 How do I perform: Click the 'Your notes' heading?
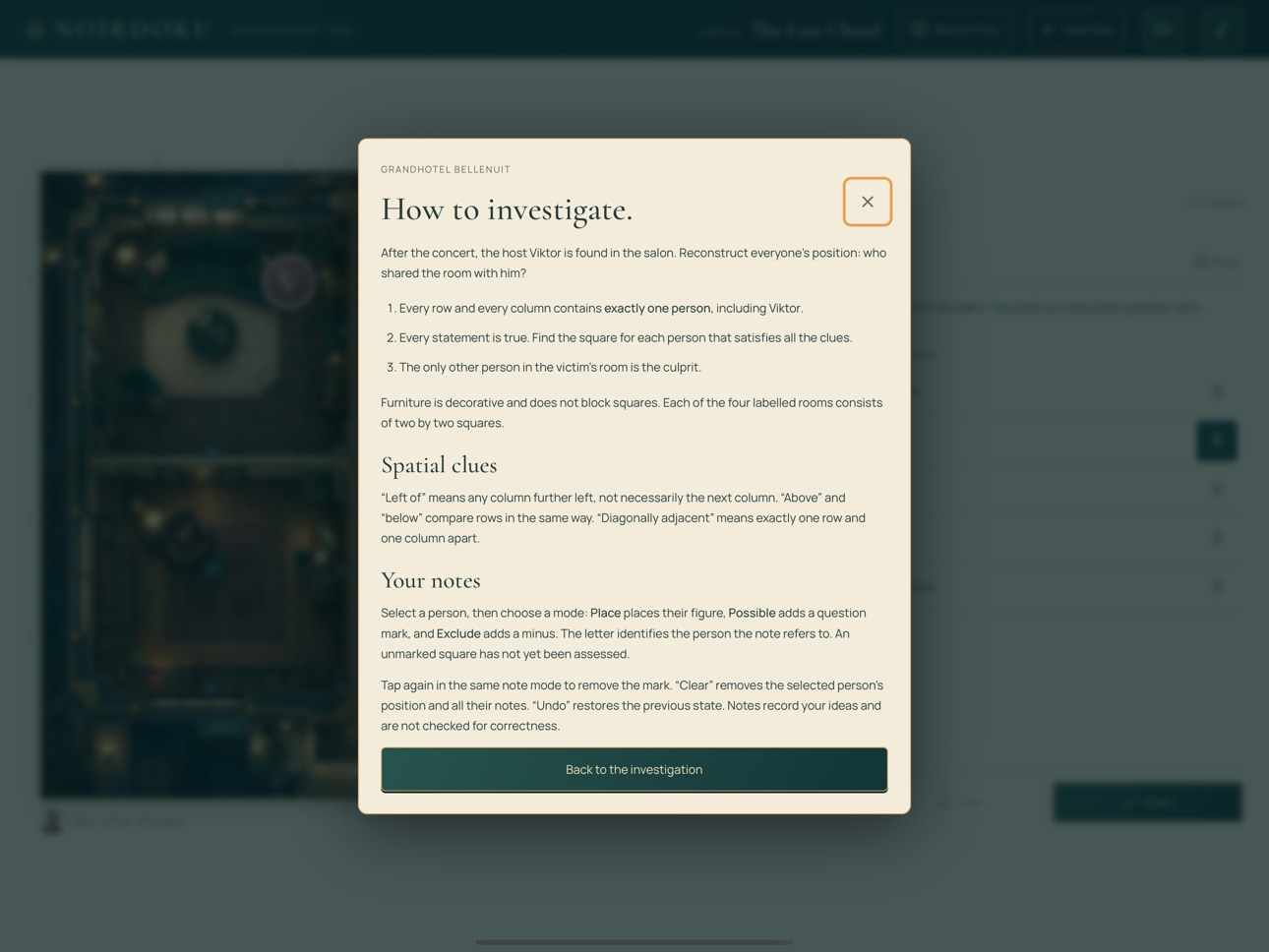pos(430,580)
